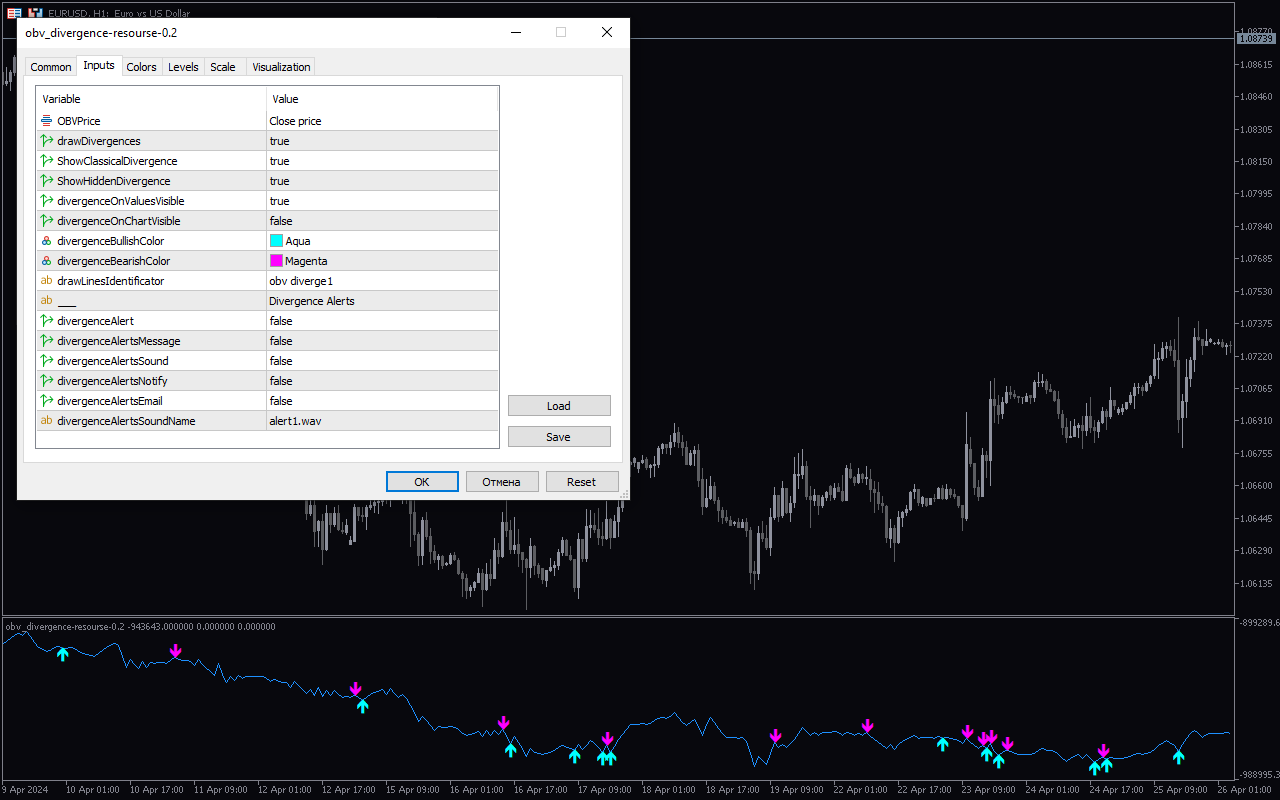Switch to the Common tab
Screen dimensions: 1280x800
click(51, 67)
